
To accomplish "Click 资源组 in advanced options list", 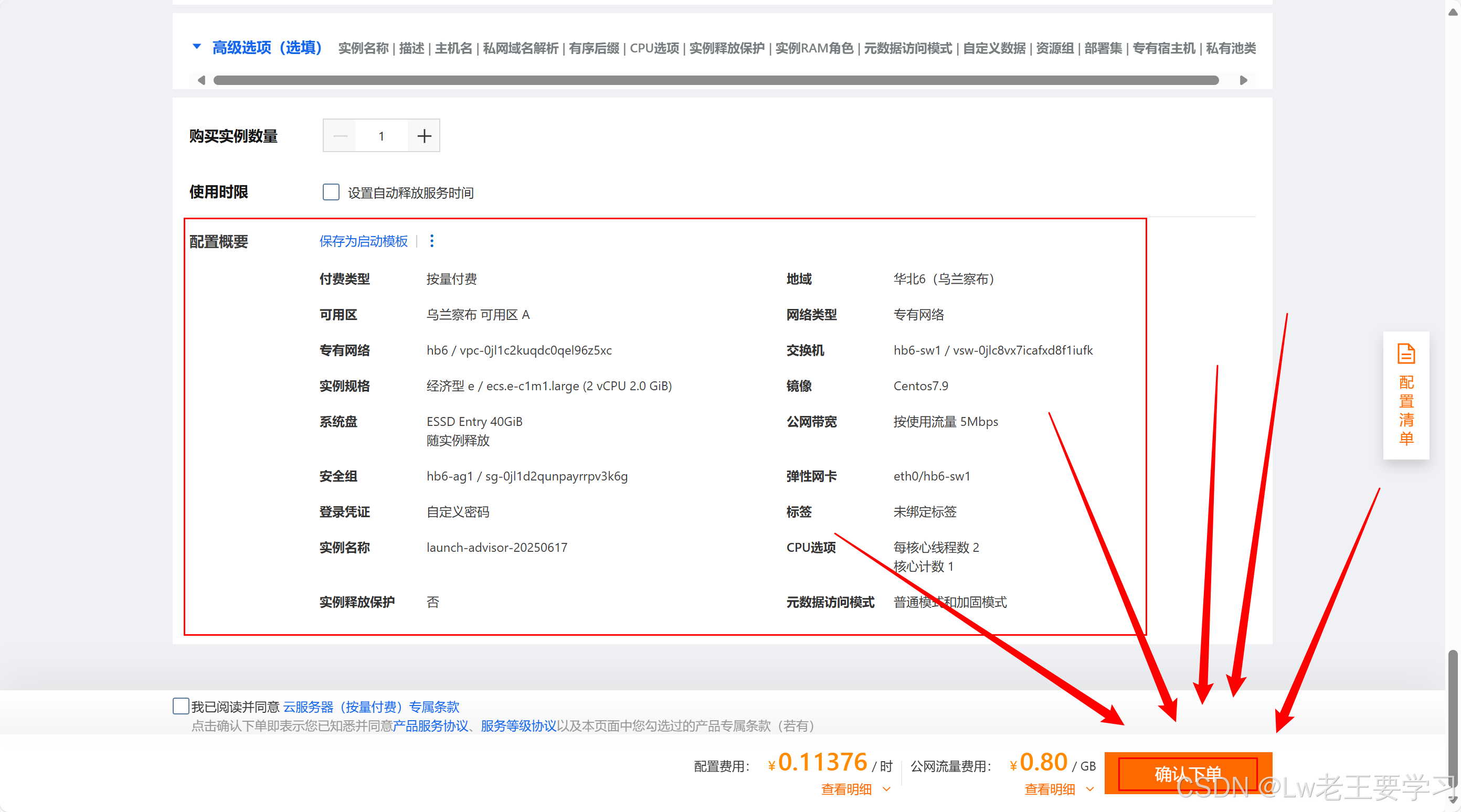I will click(x=1055, y=48).
